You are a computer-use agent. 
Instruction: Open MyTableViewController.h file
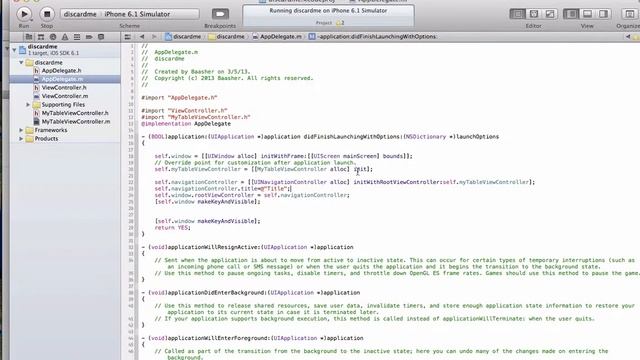click(x=75, y=113)
